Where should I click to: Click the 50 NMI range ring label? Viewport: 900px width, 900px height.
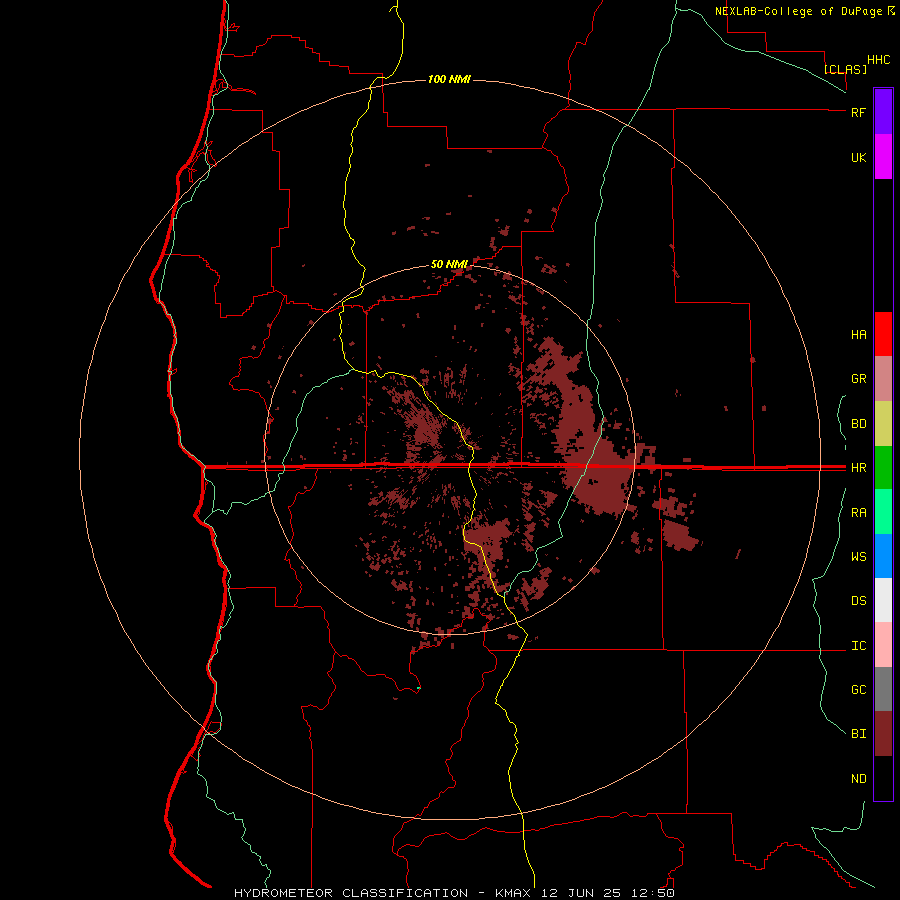(x=449, y=264)
